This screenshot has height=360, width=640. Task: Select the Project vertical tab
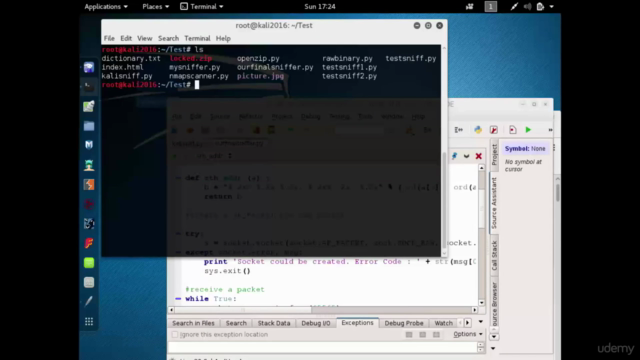point(494,155)
